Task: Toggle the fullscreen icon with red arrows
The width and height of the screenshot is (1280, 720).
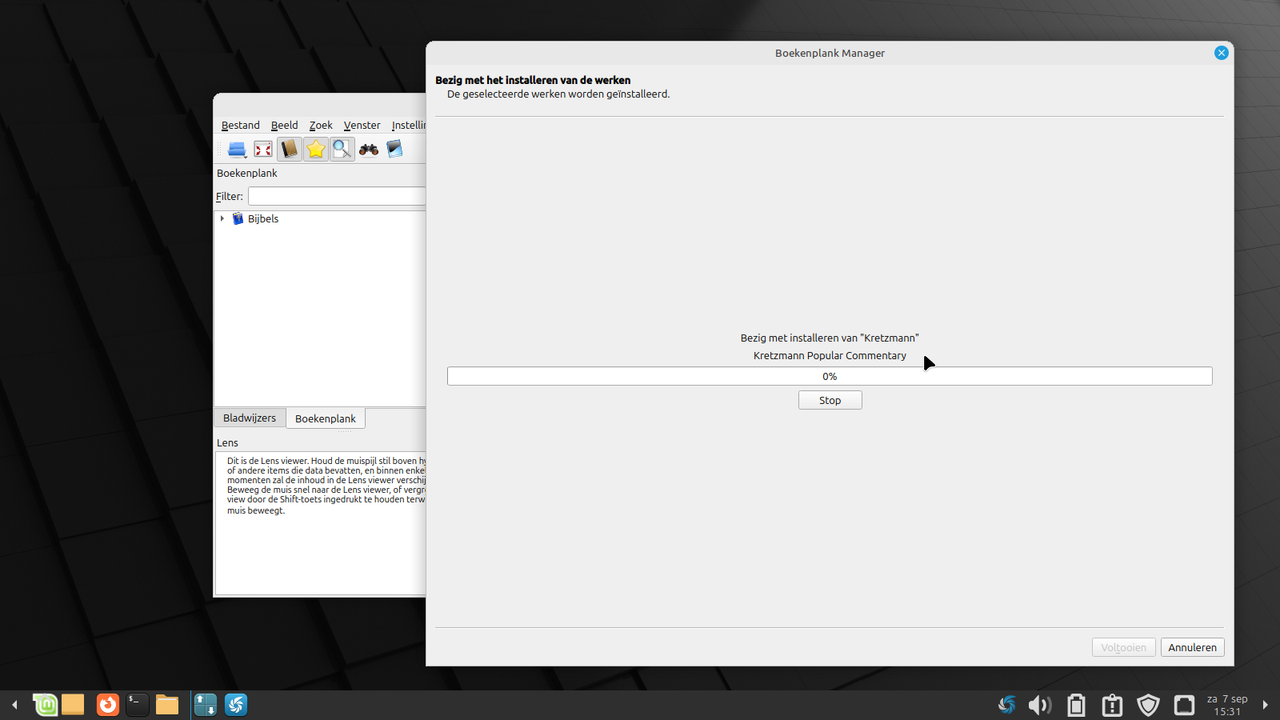Action: (263, 150)
